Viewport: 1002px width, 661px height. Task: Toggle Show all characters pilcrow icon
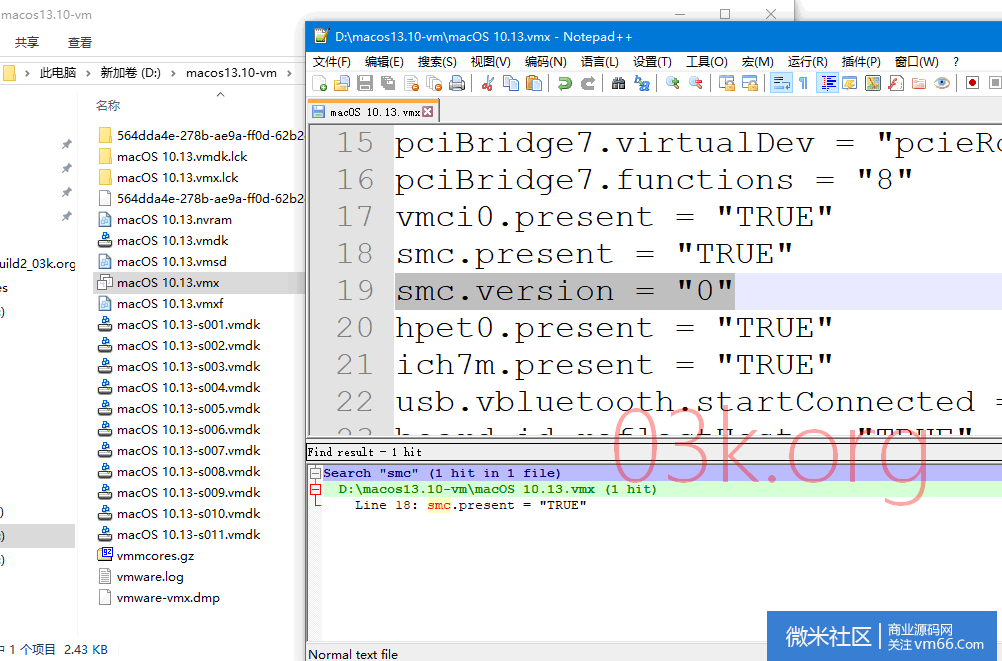point(804,83)
